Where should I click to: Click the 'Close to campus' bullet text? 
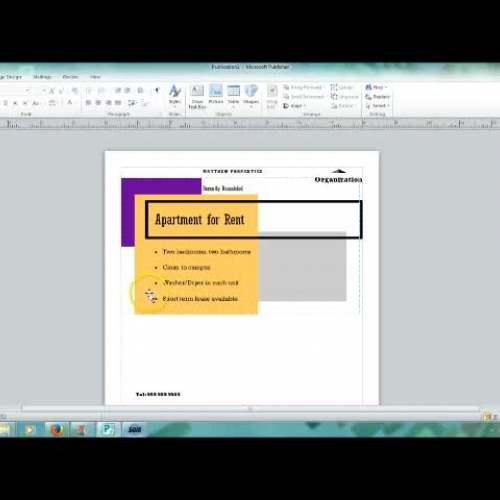point(186,267)
